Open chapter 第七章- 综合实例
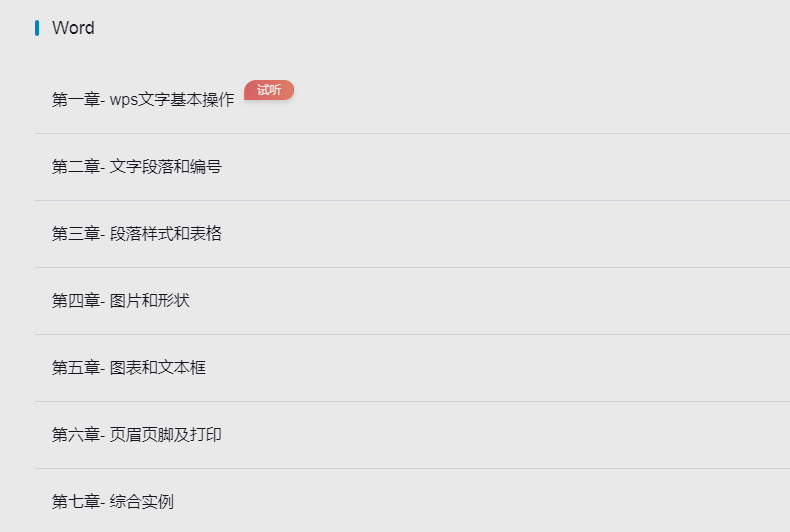Screen dimensions: 790x532 point(412,500)
